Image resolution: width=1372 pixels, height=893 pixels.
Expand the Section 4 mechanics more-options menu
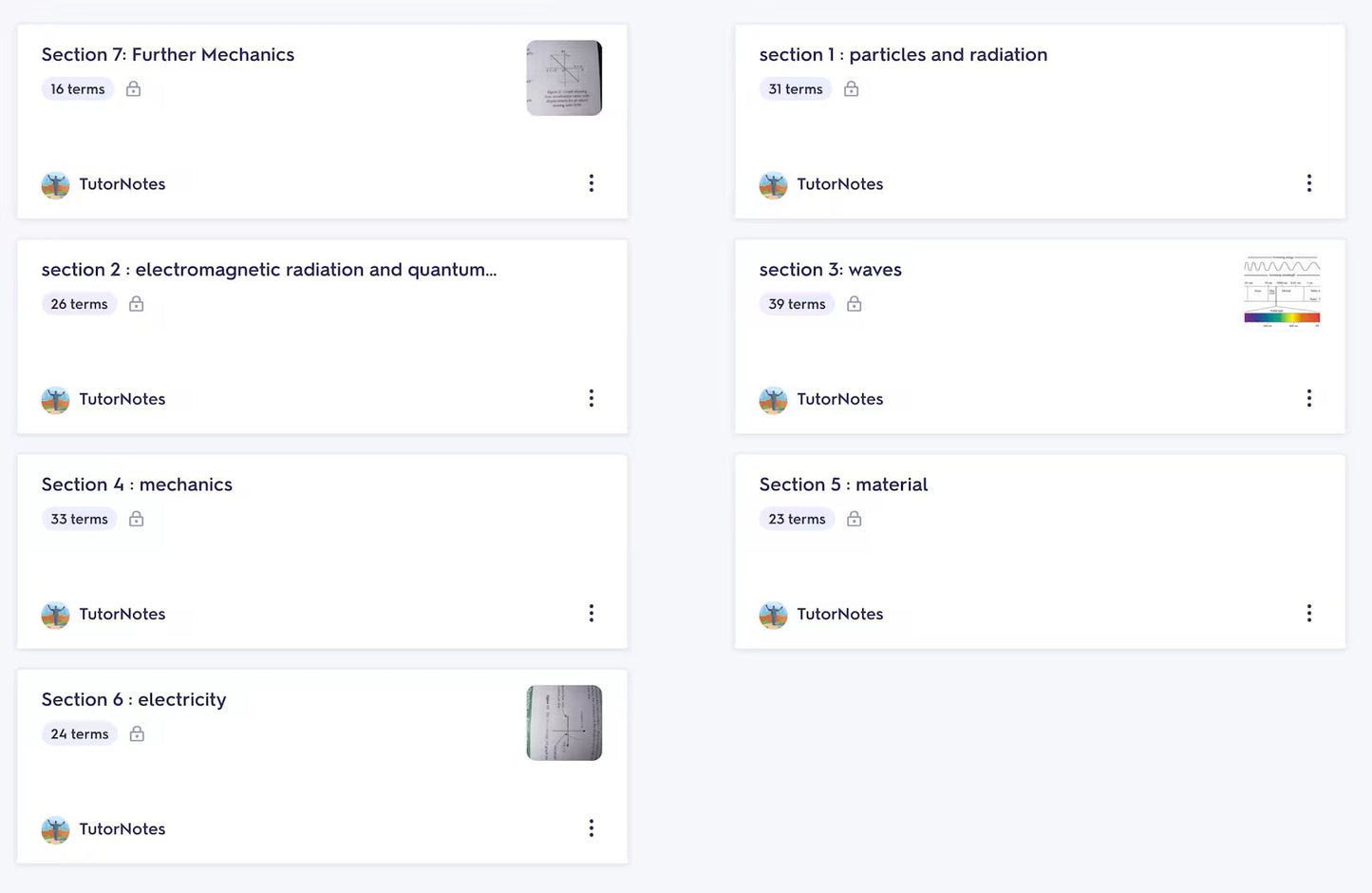(x=591, y=613)
